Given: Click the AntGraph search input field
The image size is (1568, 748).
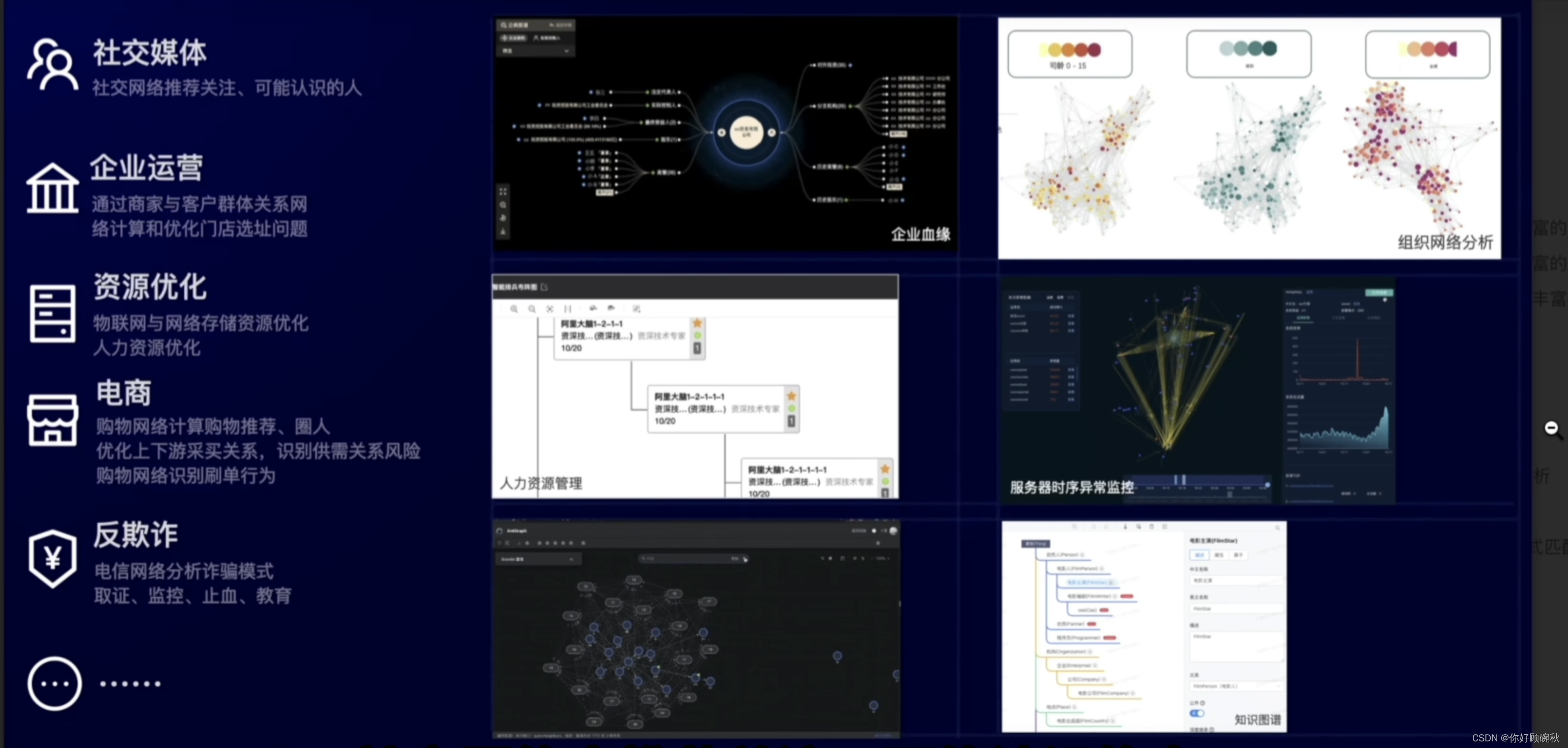Looking at the screenshot, I should point(694,559).
